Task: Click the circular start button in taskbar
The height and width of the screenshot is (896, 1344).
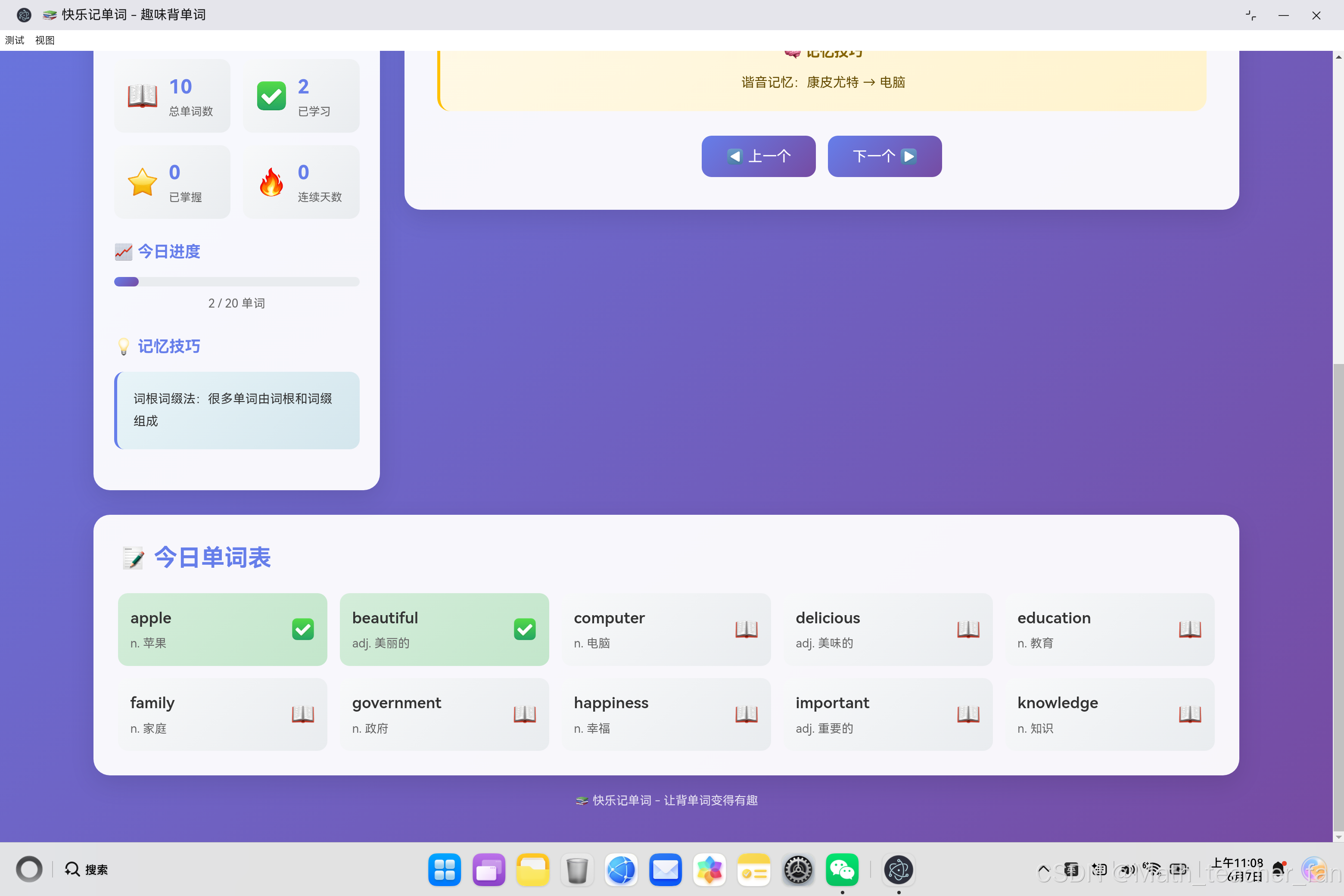Action: pos(29,869)
